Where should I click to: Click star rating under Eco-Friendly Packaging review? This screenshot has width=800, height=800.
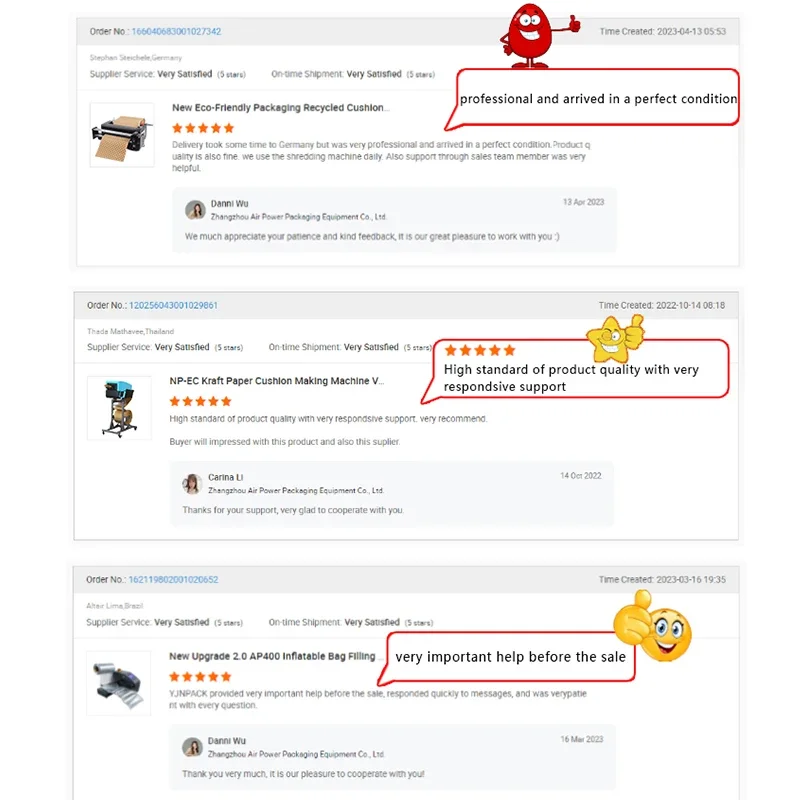point(203,128)
